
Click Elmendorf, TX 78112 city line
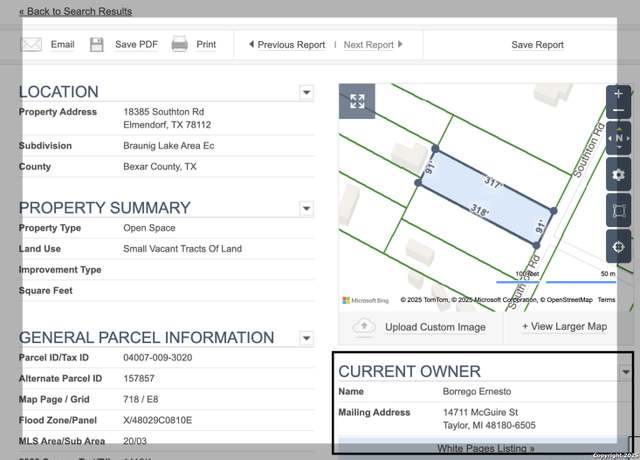click(167, 125)
